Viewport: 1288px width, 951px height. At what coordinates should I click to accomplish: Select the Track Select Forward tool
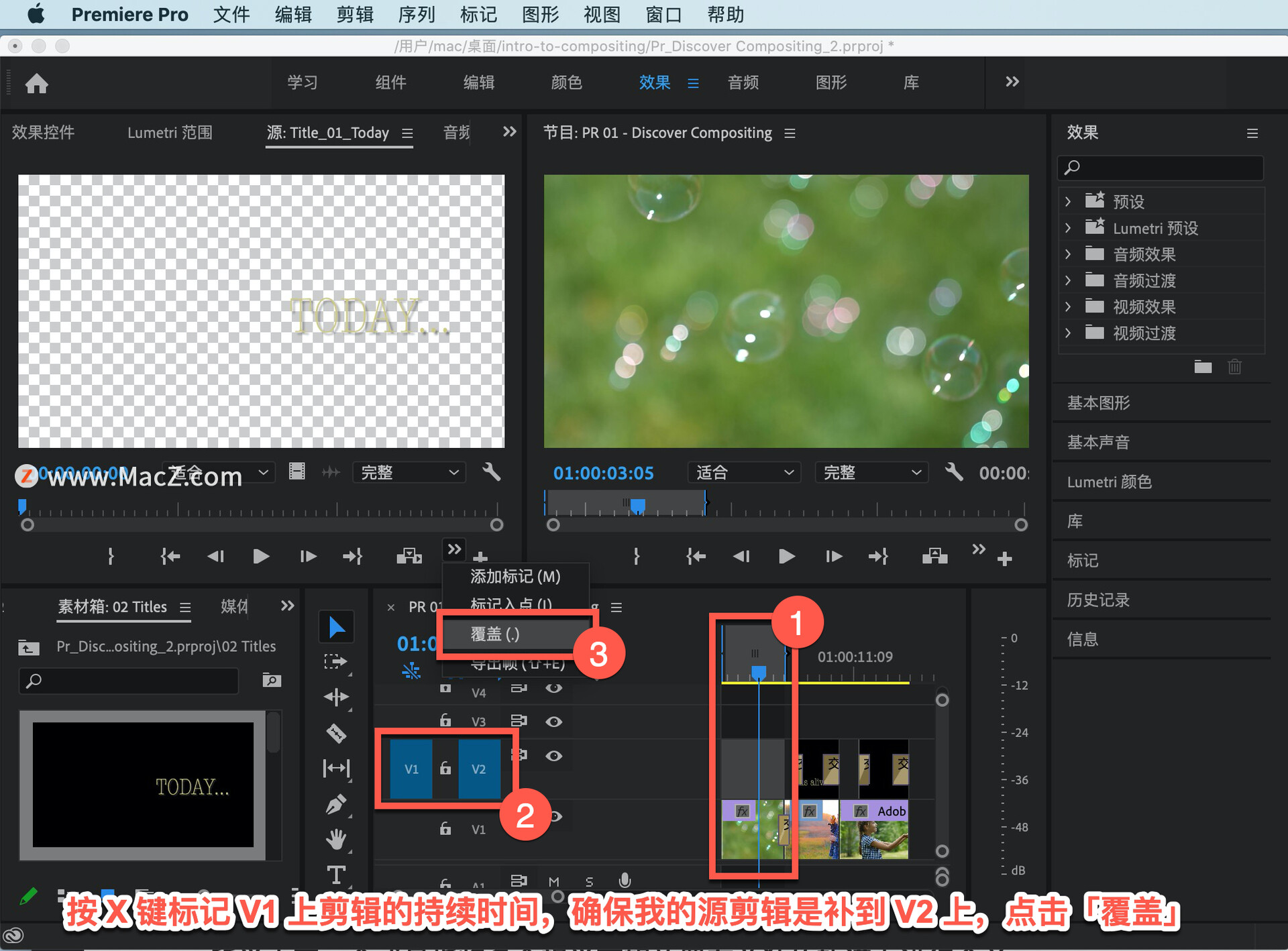click(336, 663)
